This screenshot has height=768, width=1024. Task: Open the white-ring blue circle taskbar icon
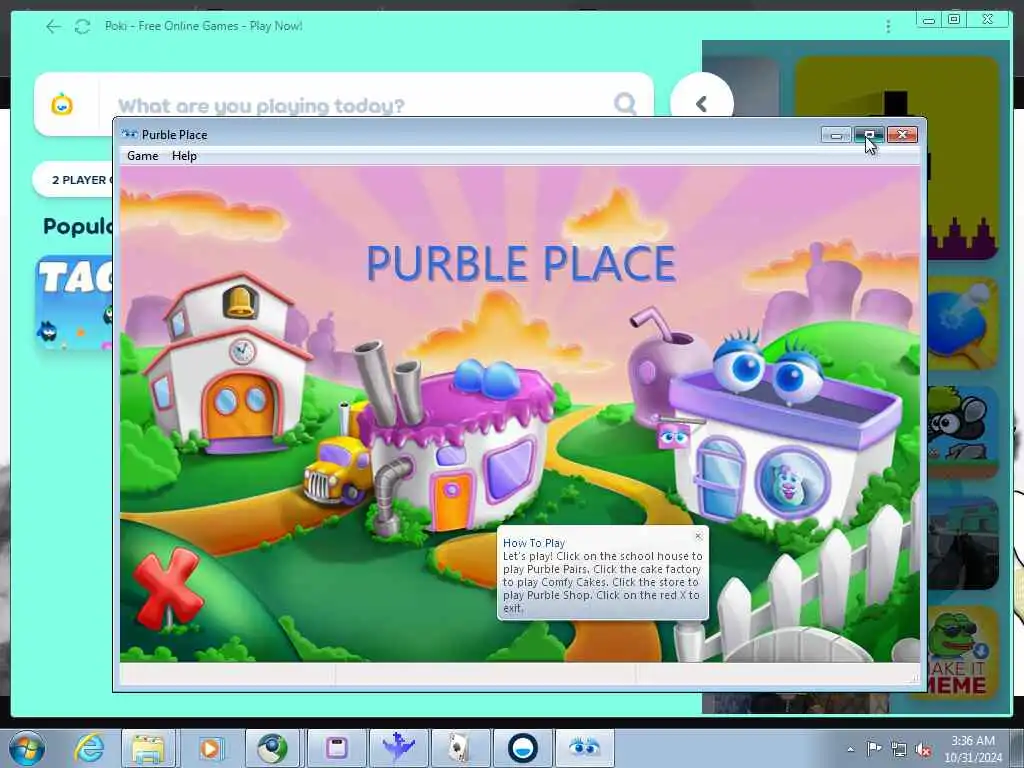tap(523, 748)
